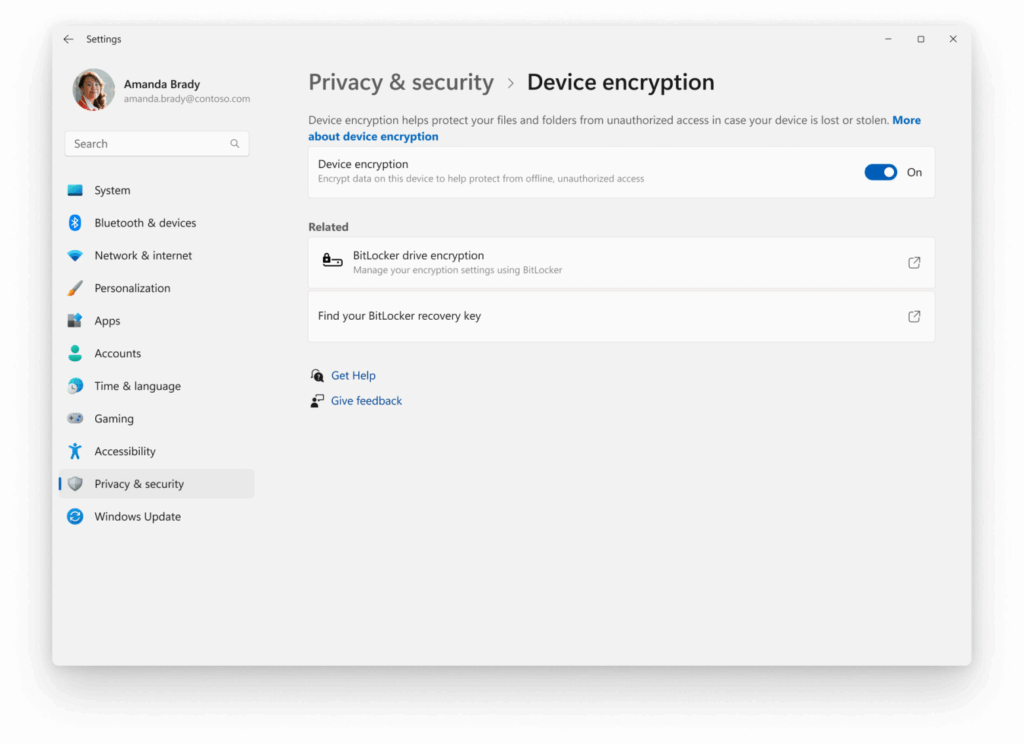Click the BitLocker drive lock icon
This screenshot has width=1024, height=744.
point(332,261)
